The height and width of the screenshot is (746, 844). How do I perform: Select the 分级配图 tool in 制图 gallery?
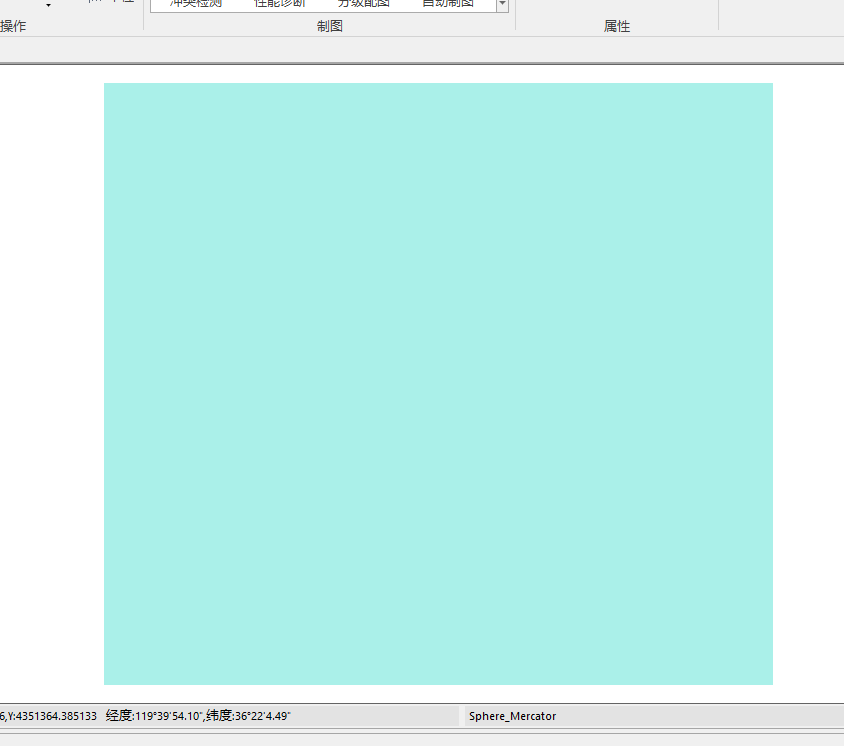coord(364,3)
